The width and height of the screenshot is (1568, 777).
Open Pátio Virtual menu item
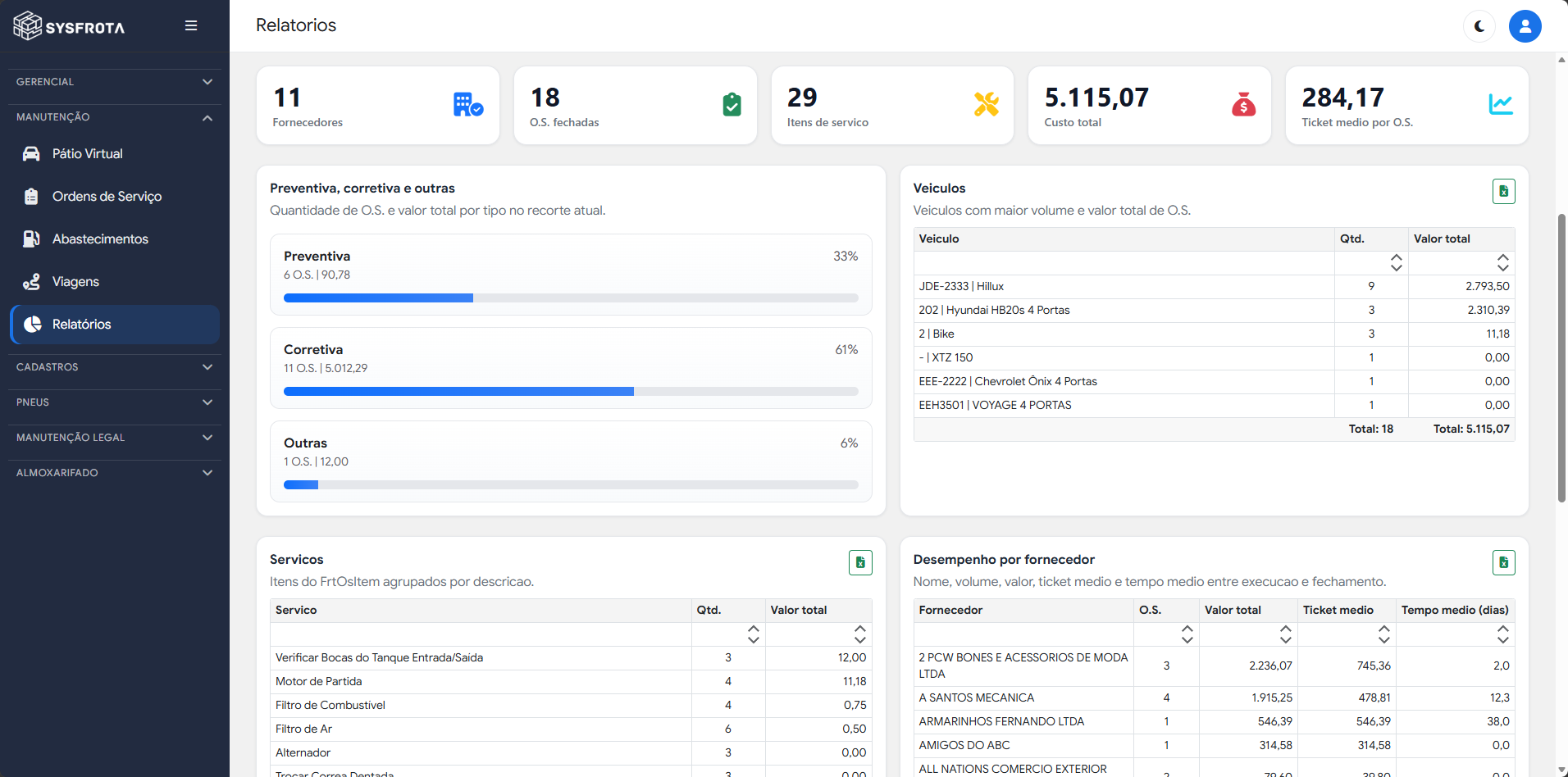pyautogui.click(x=115, y=154)
